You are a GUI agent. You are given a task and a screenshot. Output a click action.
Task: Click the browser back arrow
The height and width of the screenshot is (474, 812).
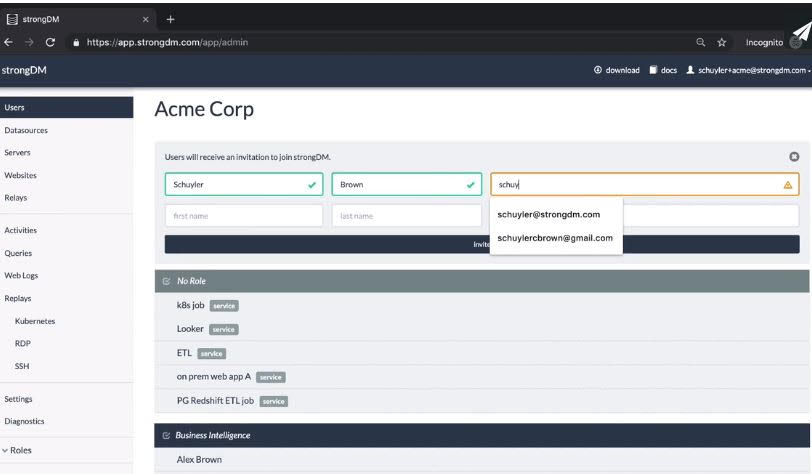click(x=8, y=42)
